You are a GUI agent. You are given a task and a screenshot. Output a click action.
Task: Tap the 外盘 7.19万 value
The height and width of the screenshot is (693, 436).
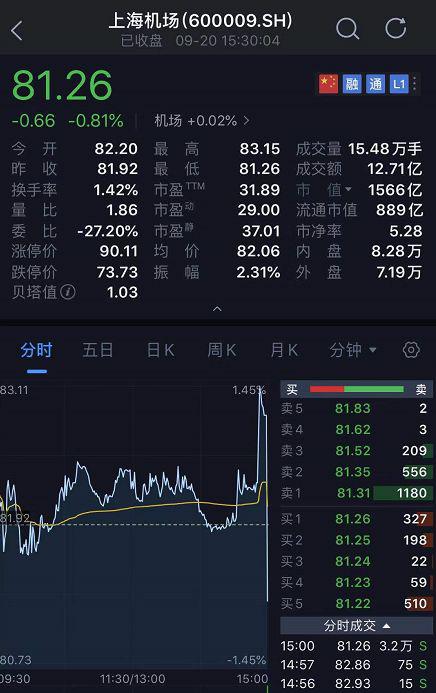pyautogui.click(x=398, y=272)
